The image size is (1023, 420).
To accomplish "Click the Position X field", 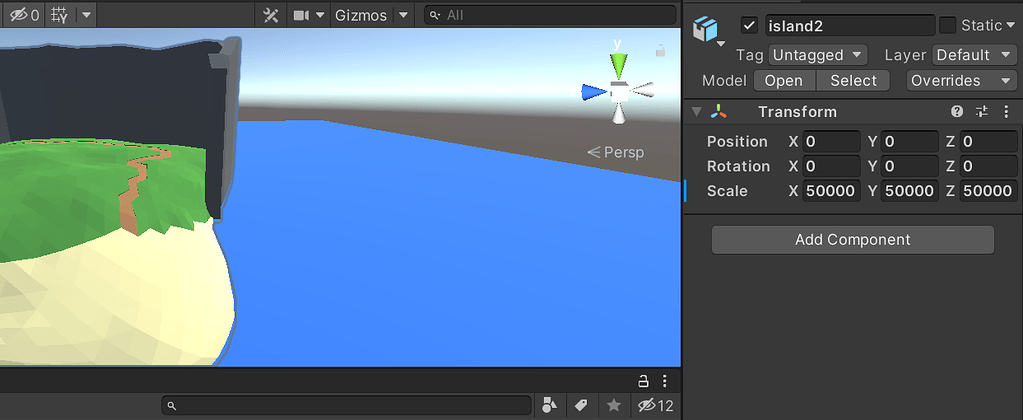I will 831,142.
